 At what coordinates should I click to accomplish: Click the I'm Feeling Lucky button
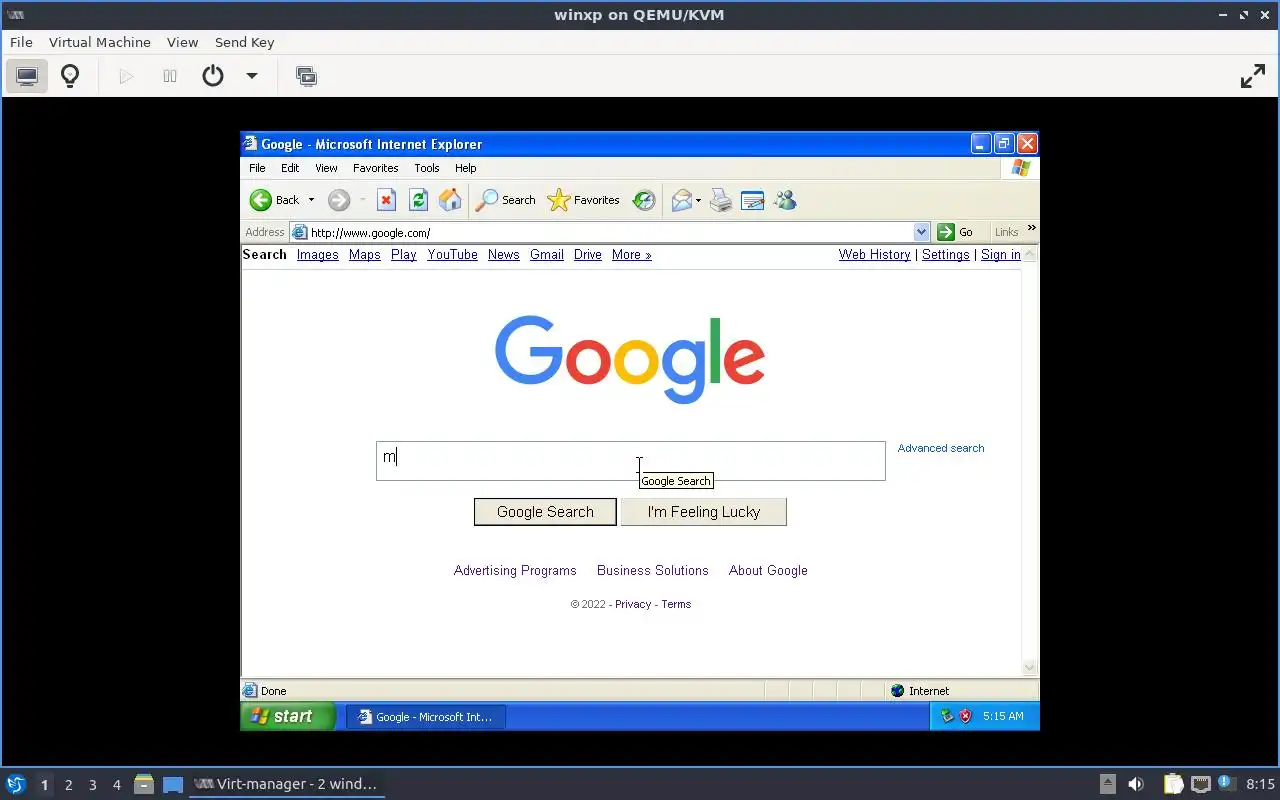point(704,512)
